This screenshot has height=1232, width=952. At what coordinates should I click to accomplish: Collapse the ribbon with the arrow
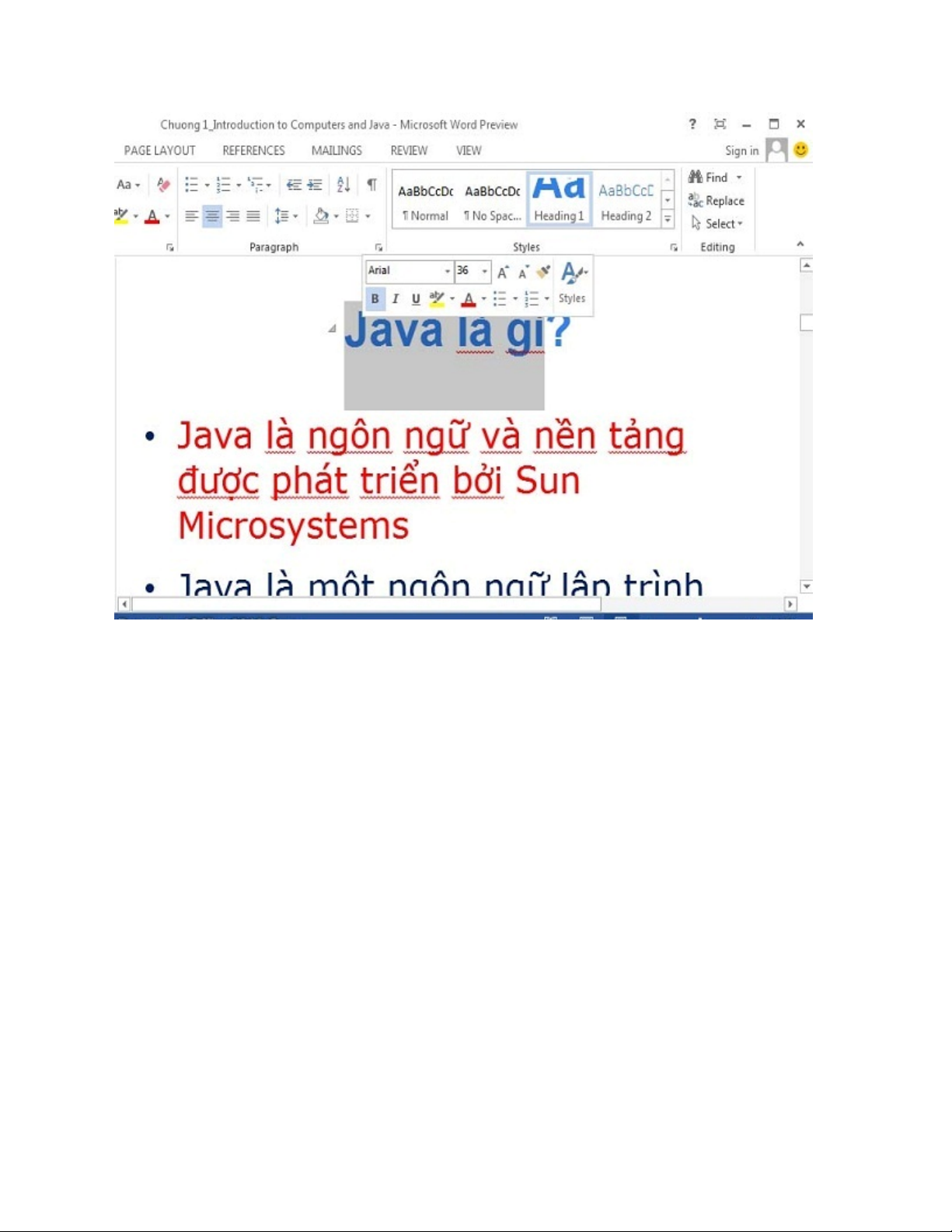(x=800, y=244)
